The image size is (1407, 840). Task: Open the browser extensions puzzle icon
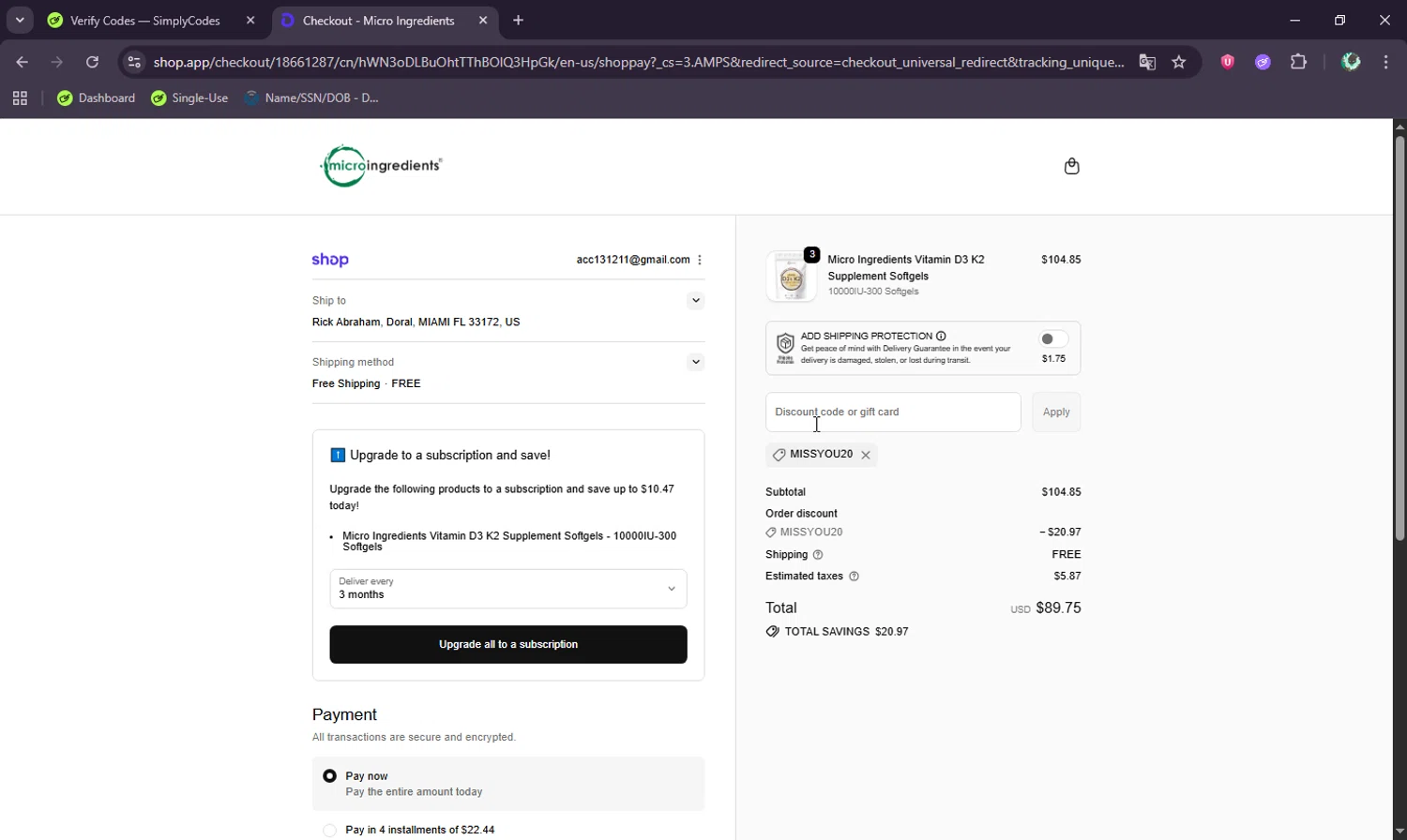(1298, 62)
